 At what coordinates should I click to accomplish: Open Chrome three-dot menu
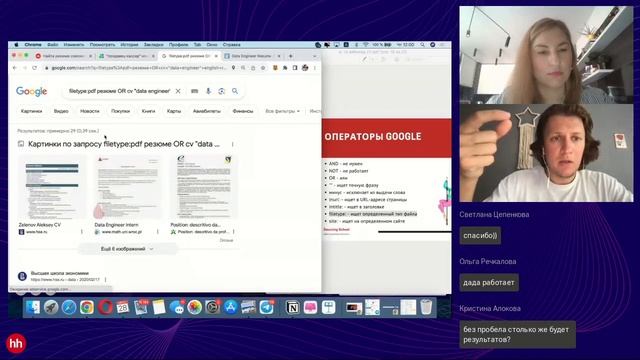point(315,68)
